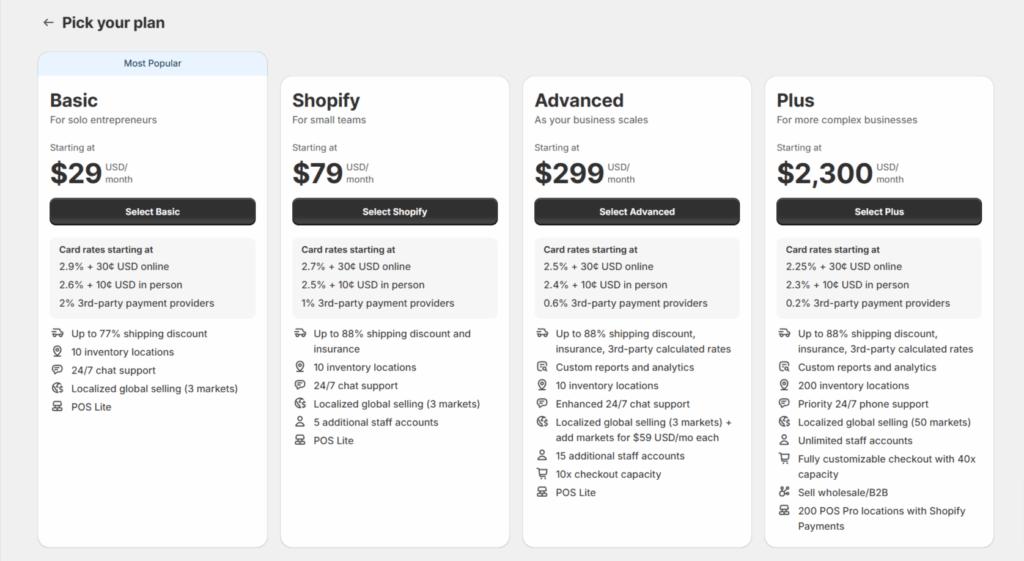
Task: Click reports icon beside Advanced Custom reports
Action: click(542, 367)
